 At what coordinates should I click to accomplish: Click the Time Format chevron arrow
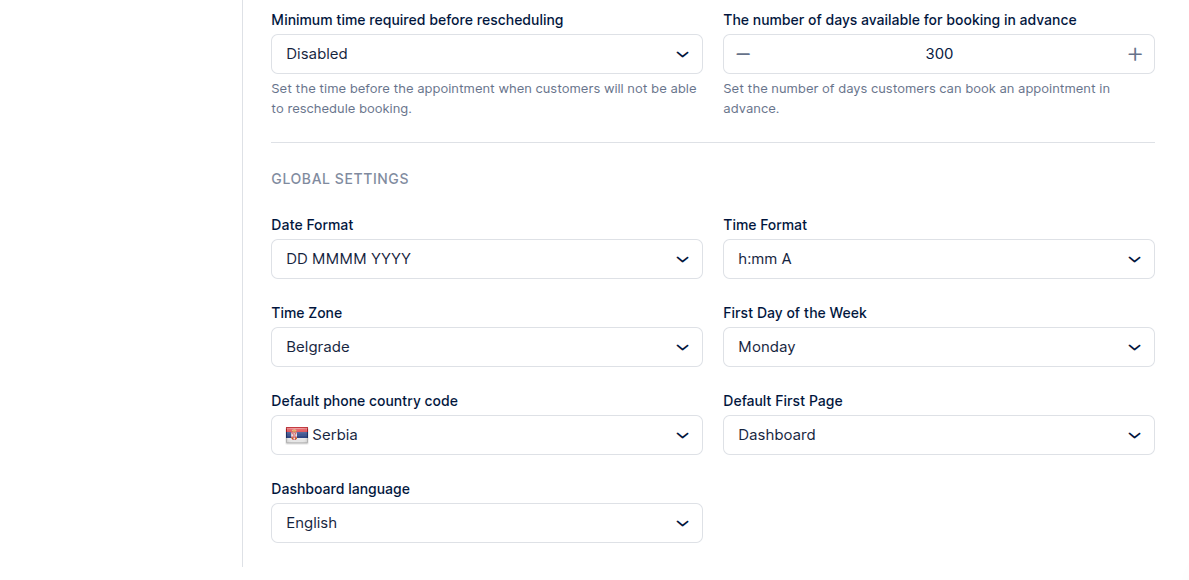click(x=1134, y=259)
